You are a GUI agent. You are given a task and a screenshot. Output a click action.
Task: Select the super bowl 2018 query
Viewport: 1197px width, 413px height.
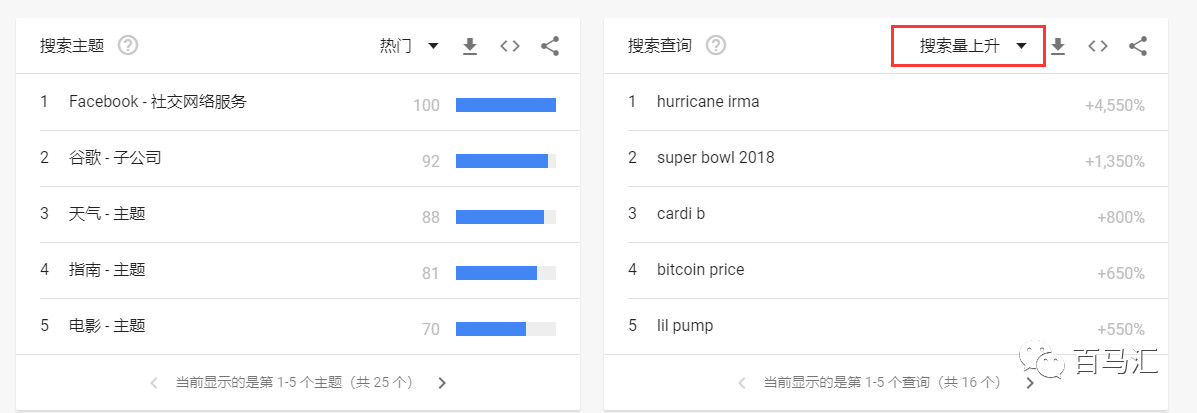click(715, 158)
